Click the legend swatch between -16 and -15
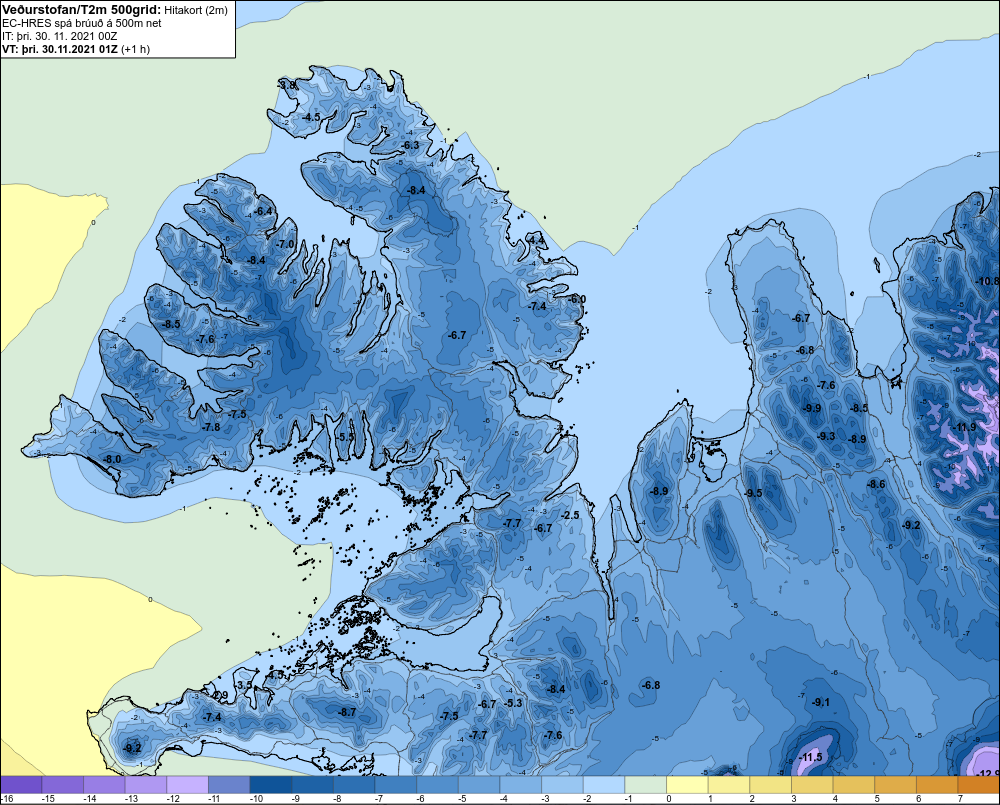 [21, 784]
